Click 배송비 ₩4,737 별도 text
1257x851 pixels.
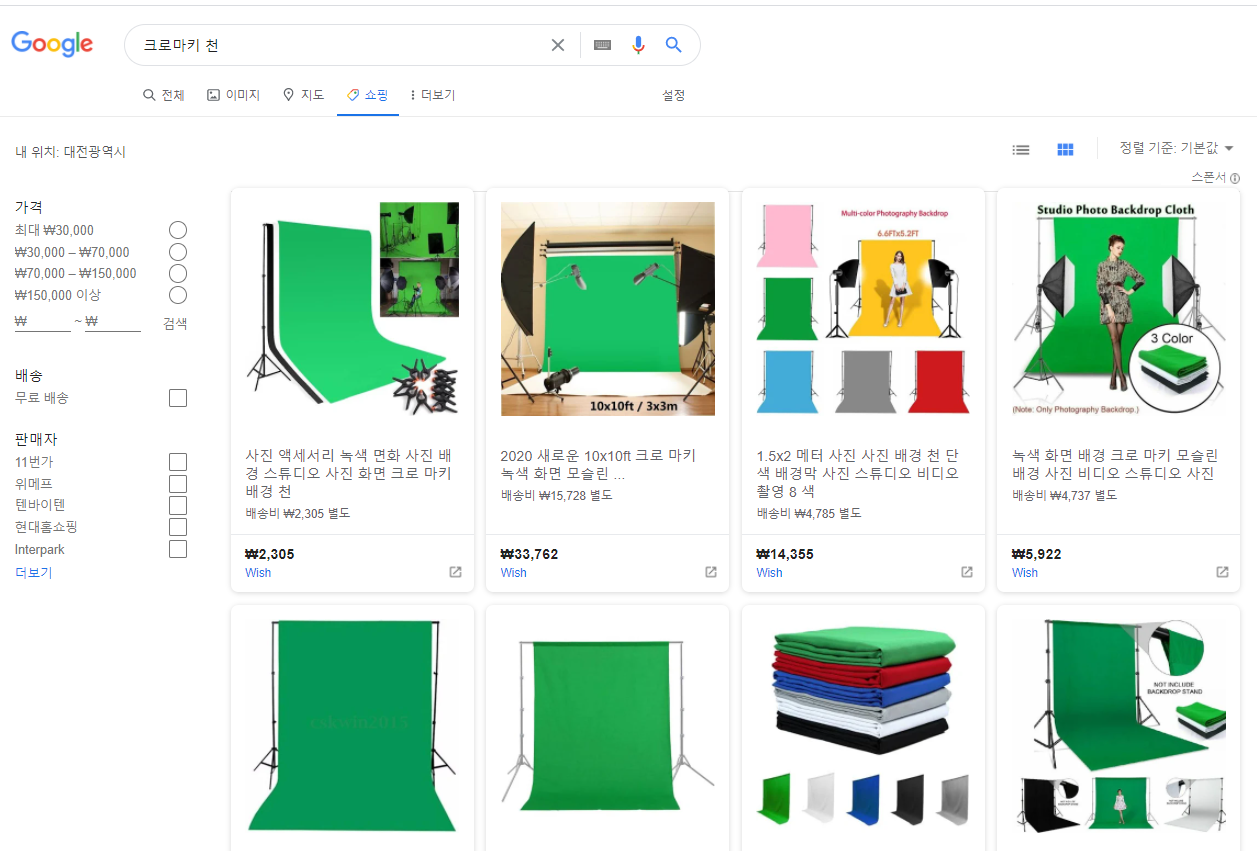pyautogui.click(x=1064, y=495)
